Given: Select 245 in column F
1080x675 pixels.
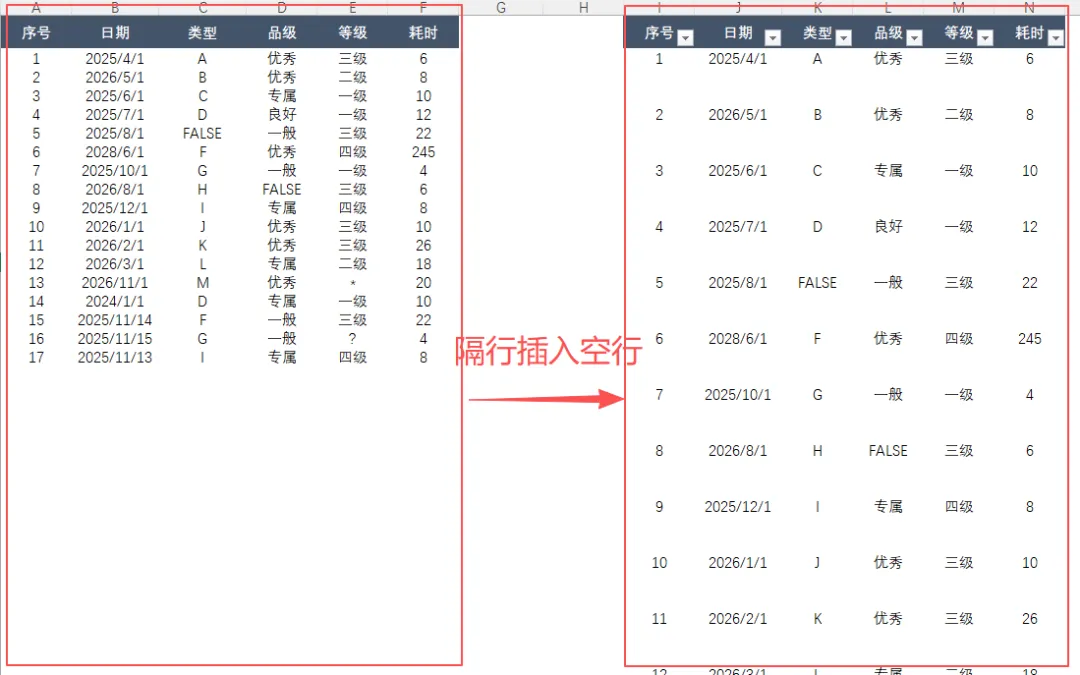Looking at the screenshot, I should pyautogui.click(x=424, y=152).
